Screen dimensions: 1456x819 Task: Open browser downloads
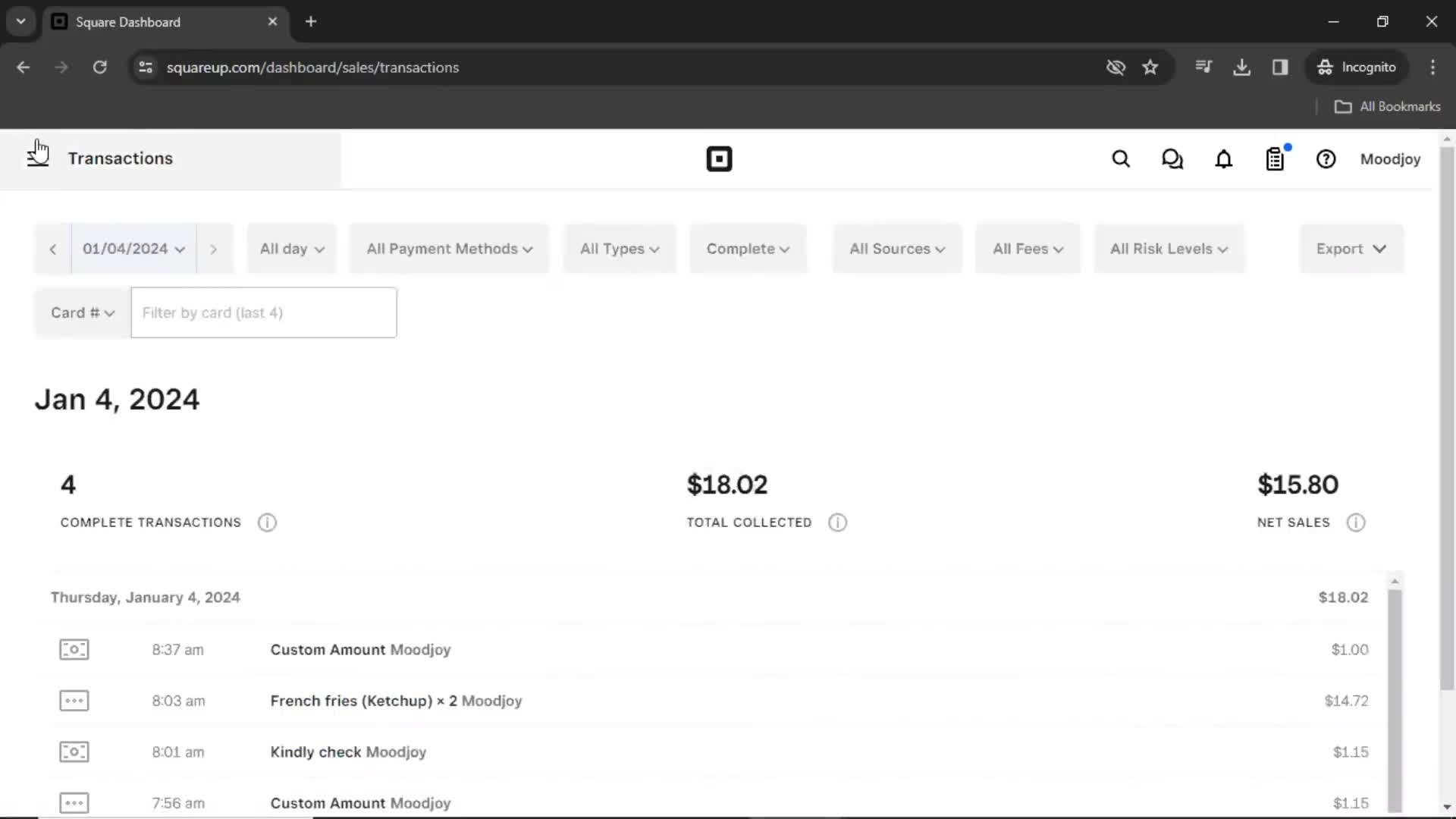(1242, 67)
